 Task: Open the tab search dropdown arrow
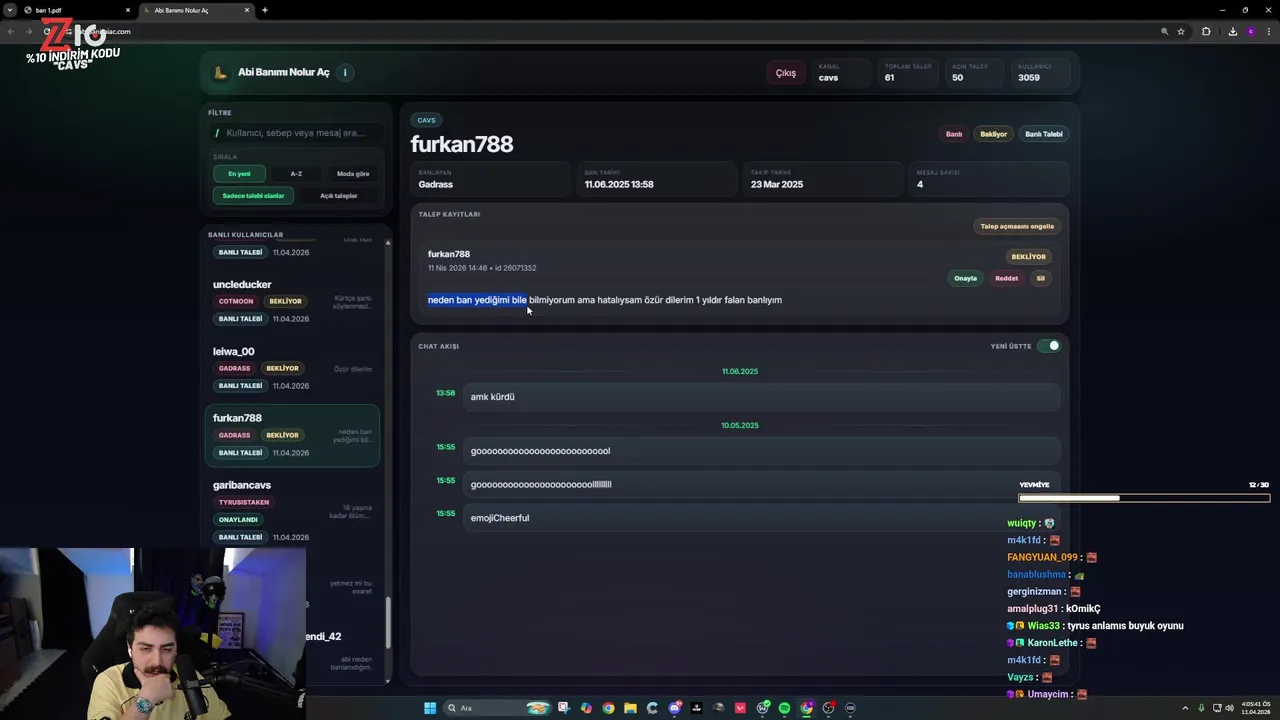tap(9, 10)
